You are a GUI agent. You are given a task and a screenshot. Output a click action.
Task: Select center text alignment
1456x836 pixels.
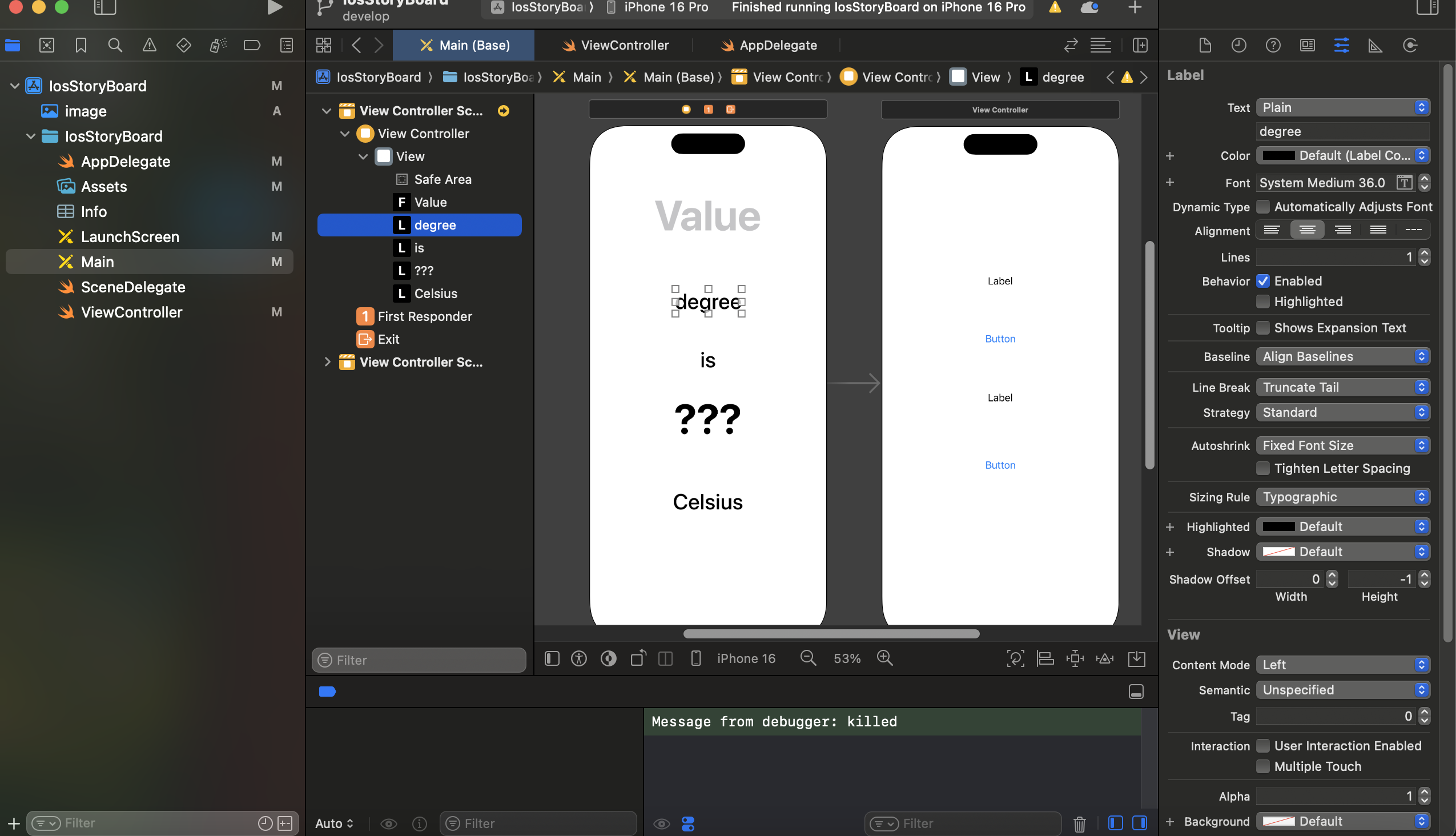click(1308, 230)
